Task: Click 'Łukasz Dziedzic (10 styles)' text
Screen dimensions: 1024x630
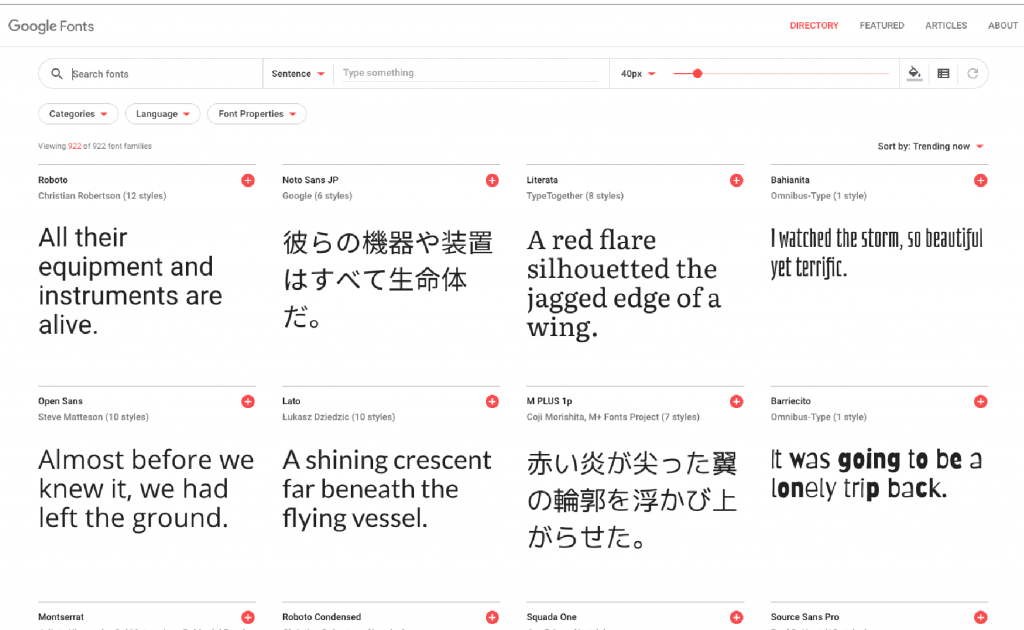Action: (x=338, y=417)
